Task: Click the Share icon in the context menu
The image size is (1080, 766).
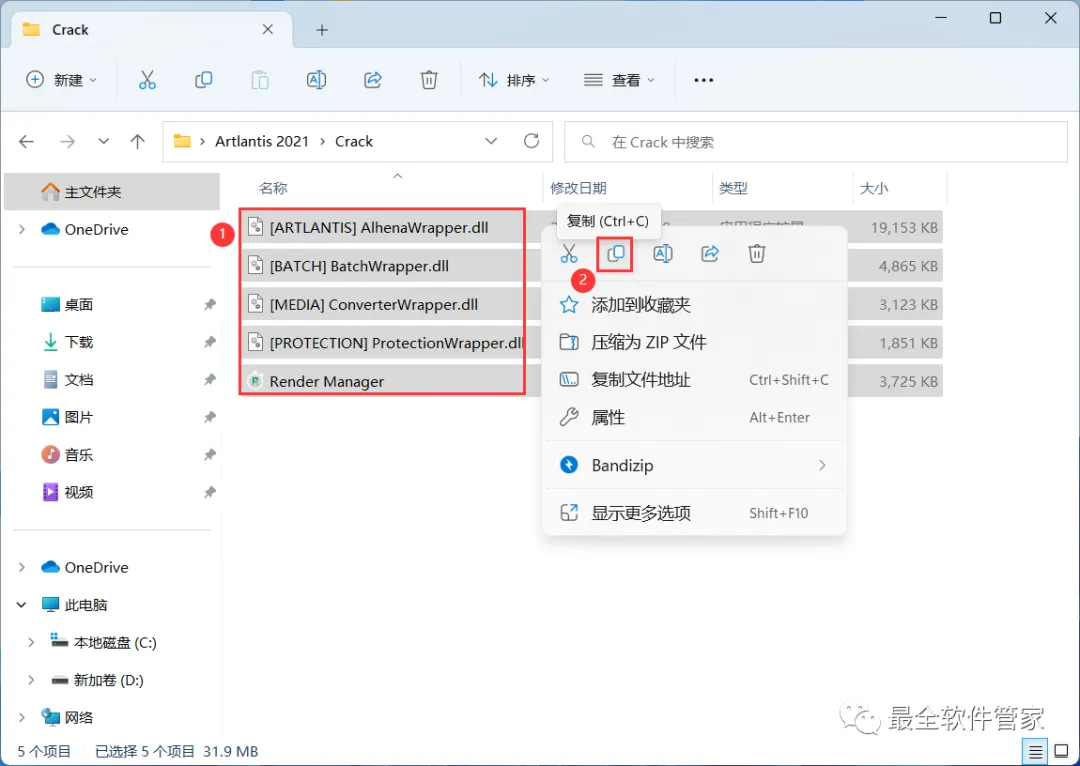Action: [x=709, y=253]
